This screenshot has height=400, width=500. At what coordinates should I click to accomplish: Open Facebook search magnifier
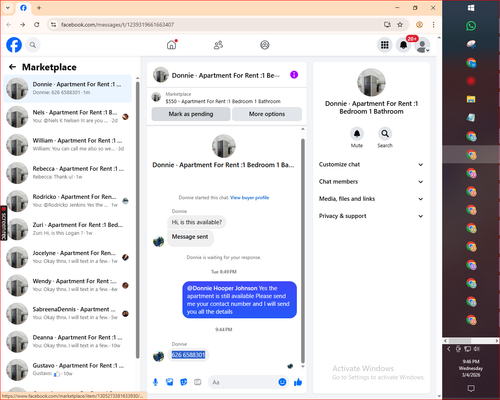33,45
